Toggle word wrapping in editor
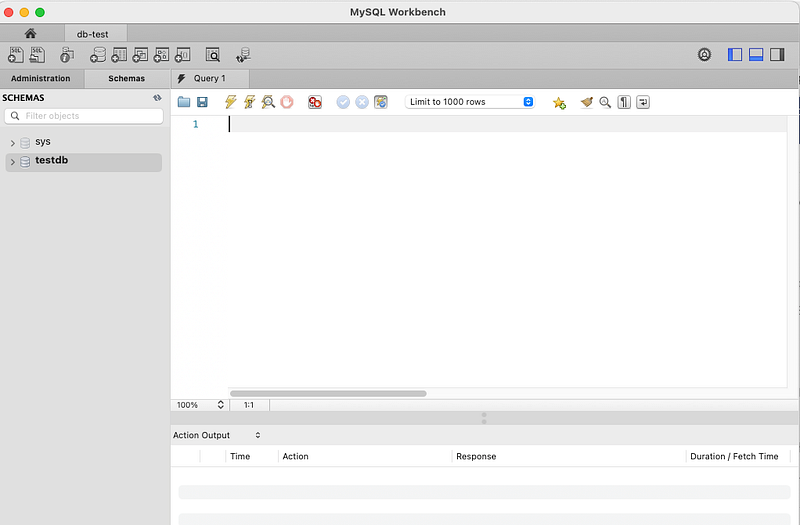This screenshot has height=525, width=800. coord(643,102)
